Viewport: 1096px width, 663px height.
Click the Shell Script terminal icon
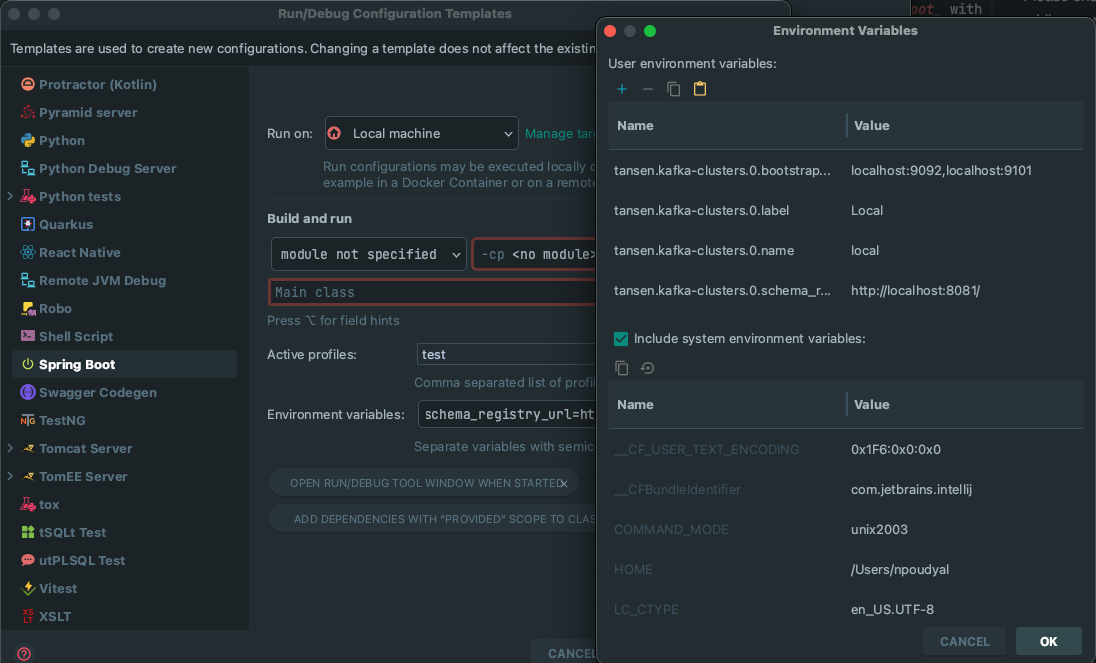(27, 336)
